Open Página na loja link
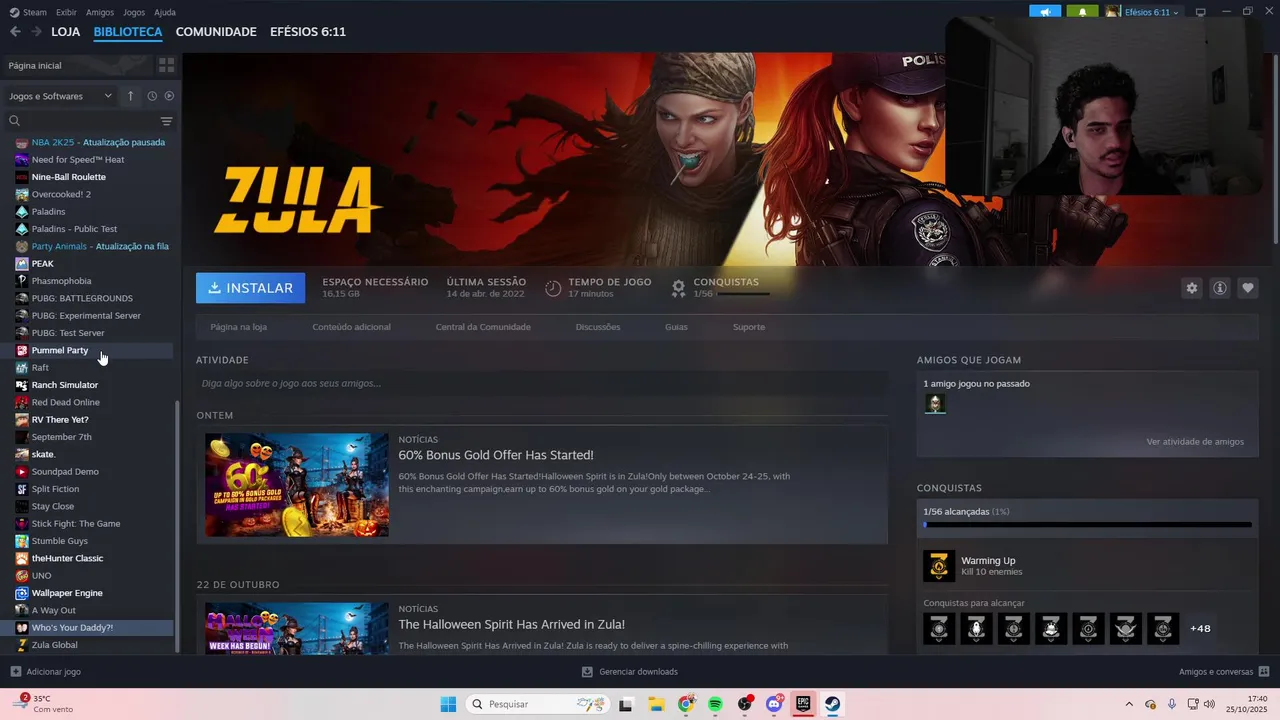The height and width of the screenshot is (720, 1280). [x=238, y=327]
